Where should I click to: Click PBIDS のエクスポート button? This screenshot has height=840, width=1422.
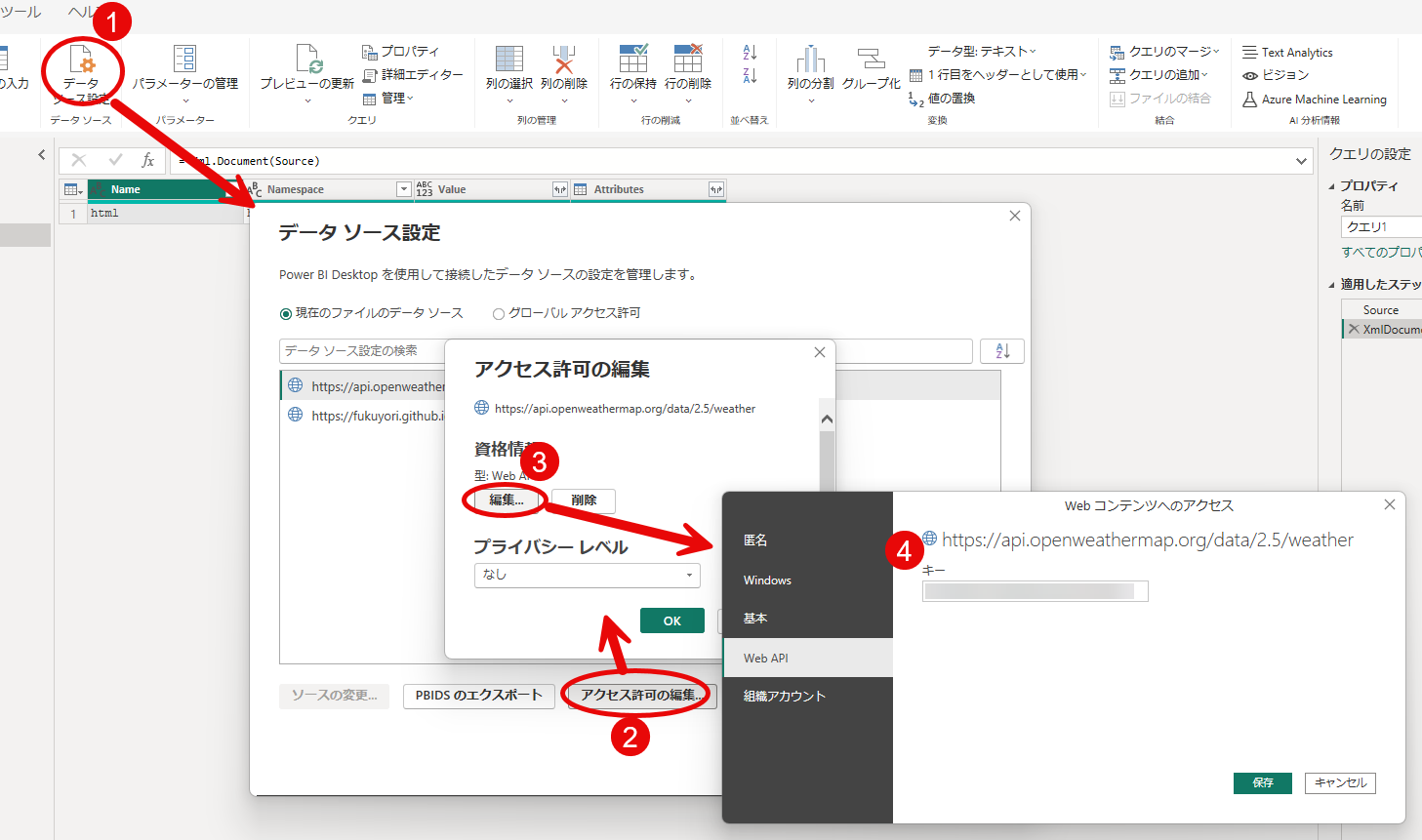(x=478, y=696)
